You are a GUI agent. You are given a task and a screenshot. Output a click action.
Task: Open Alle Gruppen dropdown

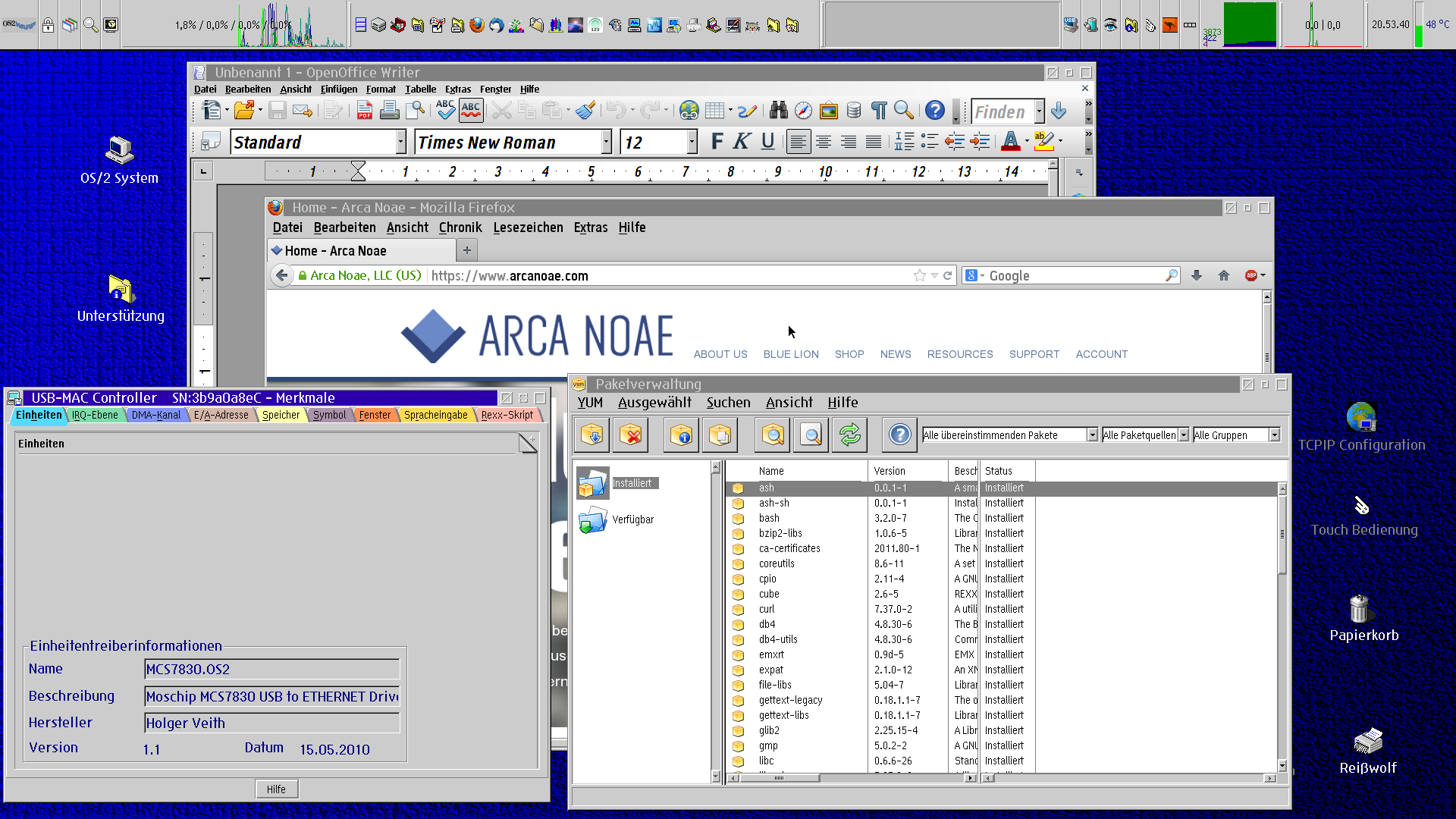click(1274, 435)
